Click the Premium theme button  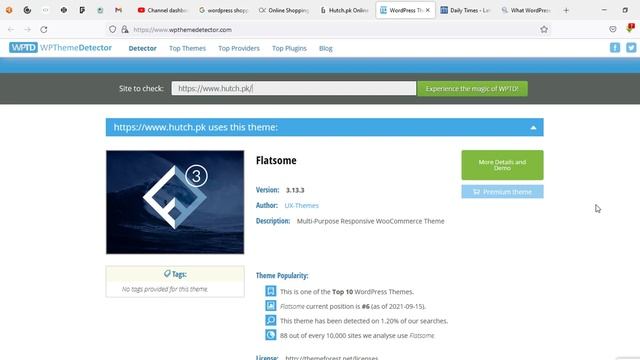click(x=502, y=191)
